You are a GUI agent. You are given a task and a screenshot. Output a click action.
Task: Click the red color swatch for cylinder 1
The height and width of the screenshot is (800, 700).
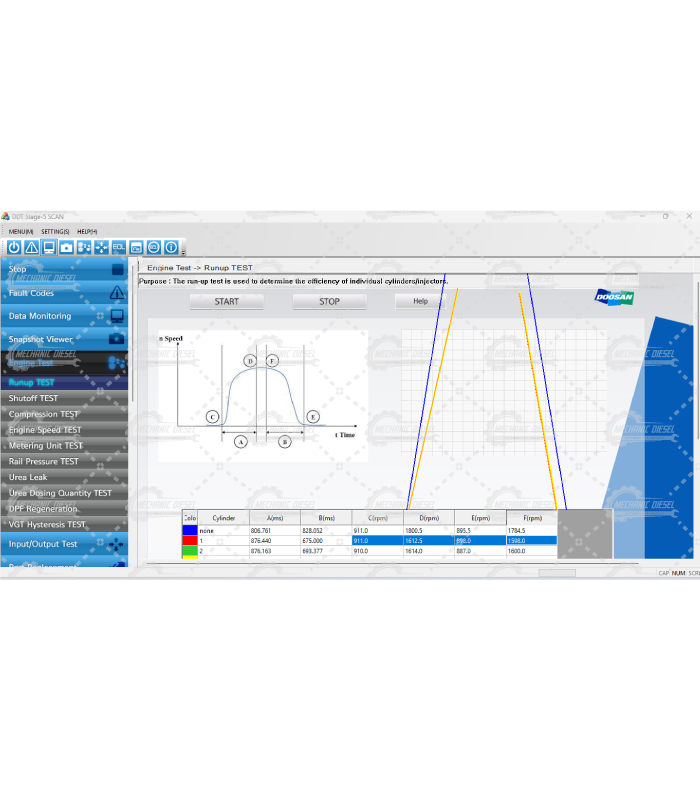tap(189, 540)
